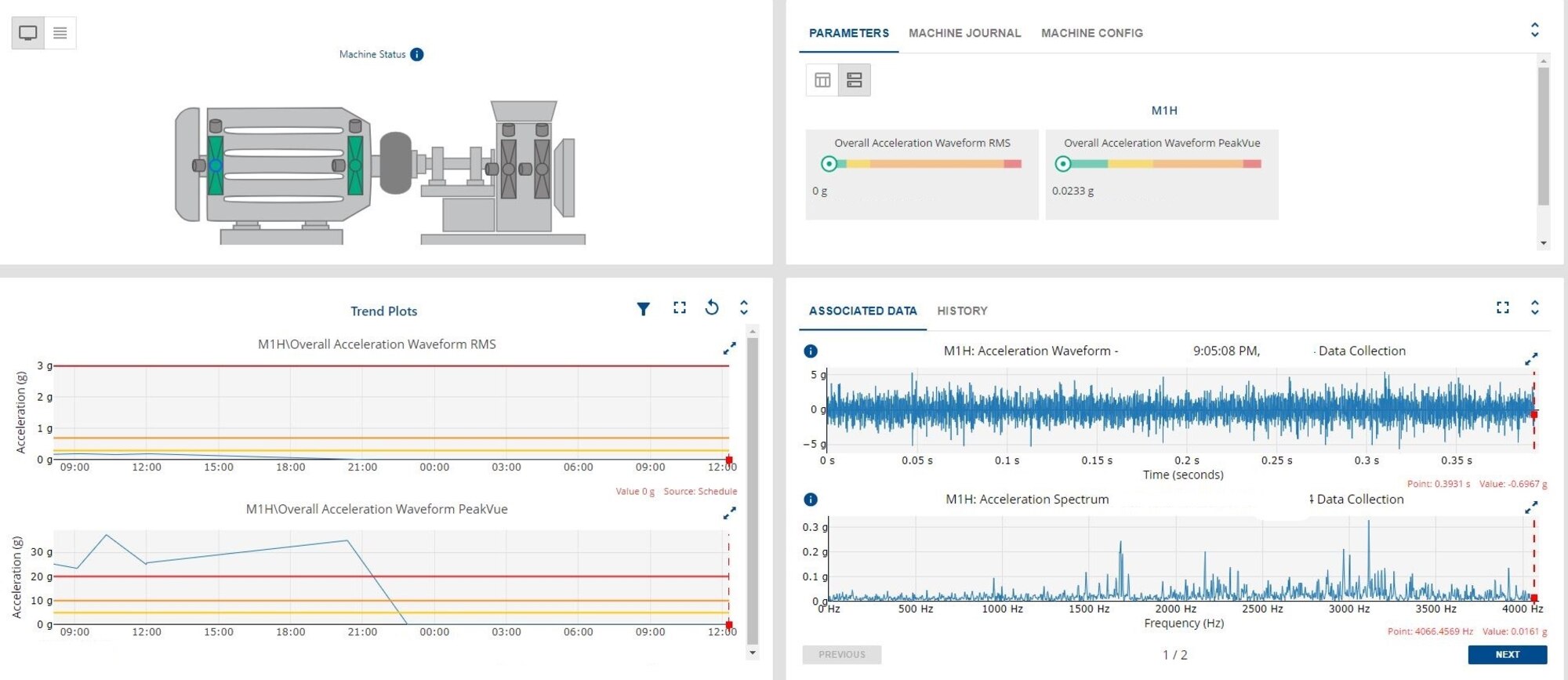The width and height of the screenshot is (1568, 680).
Task: Click the Trend Plots title
Action: (383, 311)
